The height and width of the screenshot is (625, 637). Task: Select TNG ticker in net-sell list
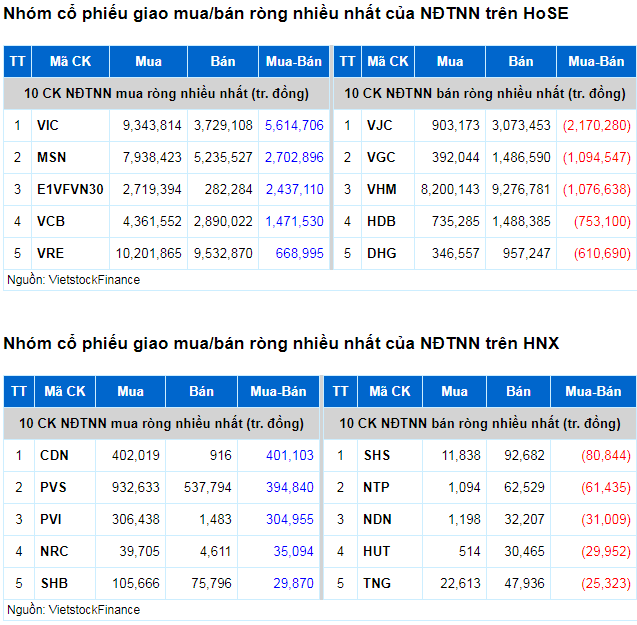click(x=377, y=584)
